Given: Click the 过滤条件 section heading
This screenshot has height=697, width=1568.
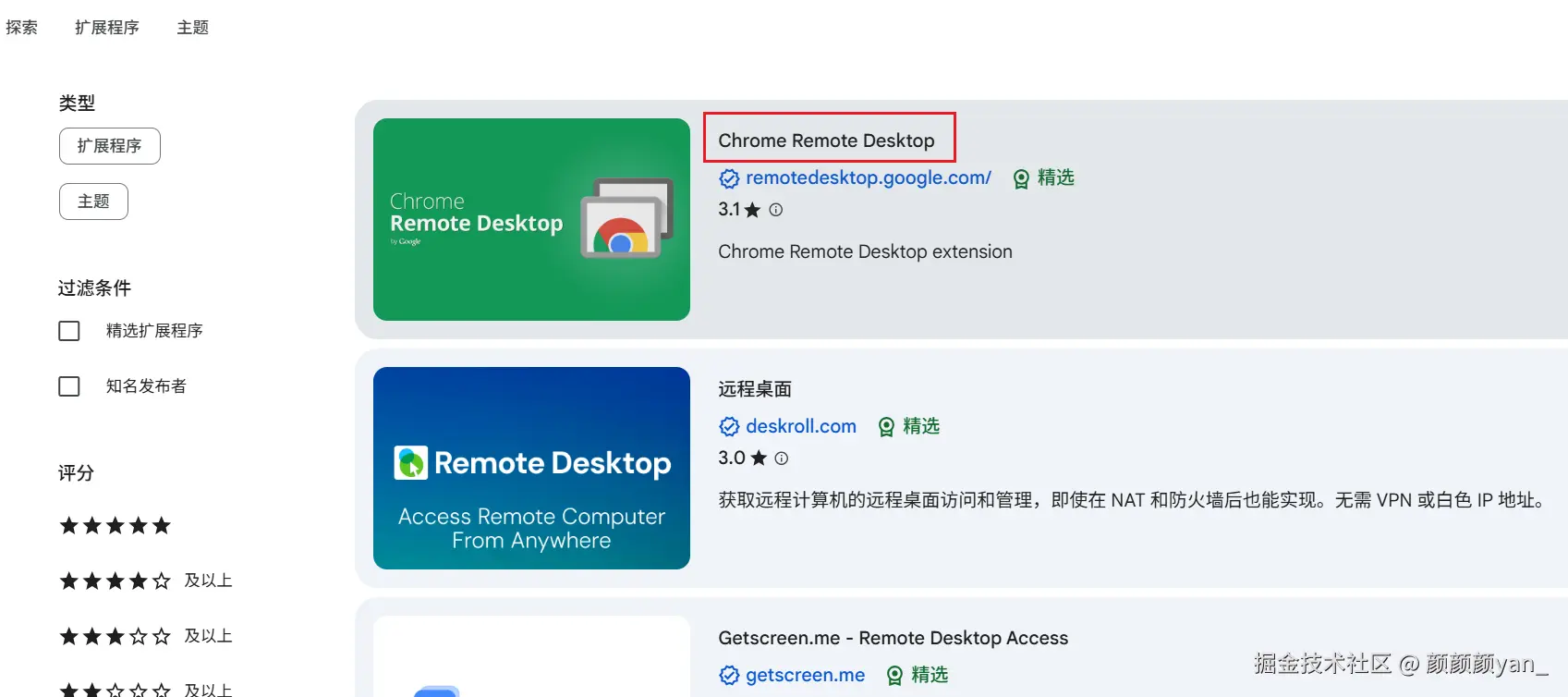Looking at the screenshot, I should tap(94, 287).
